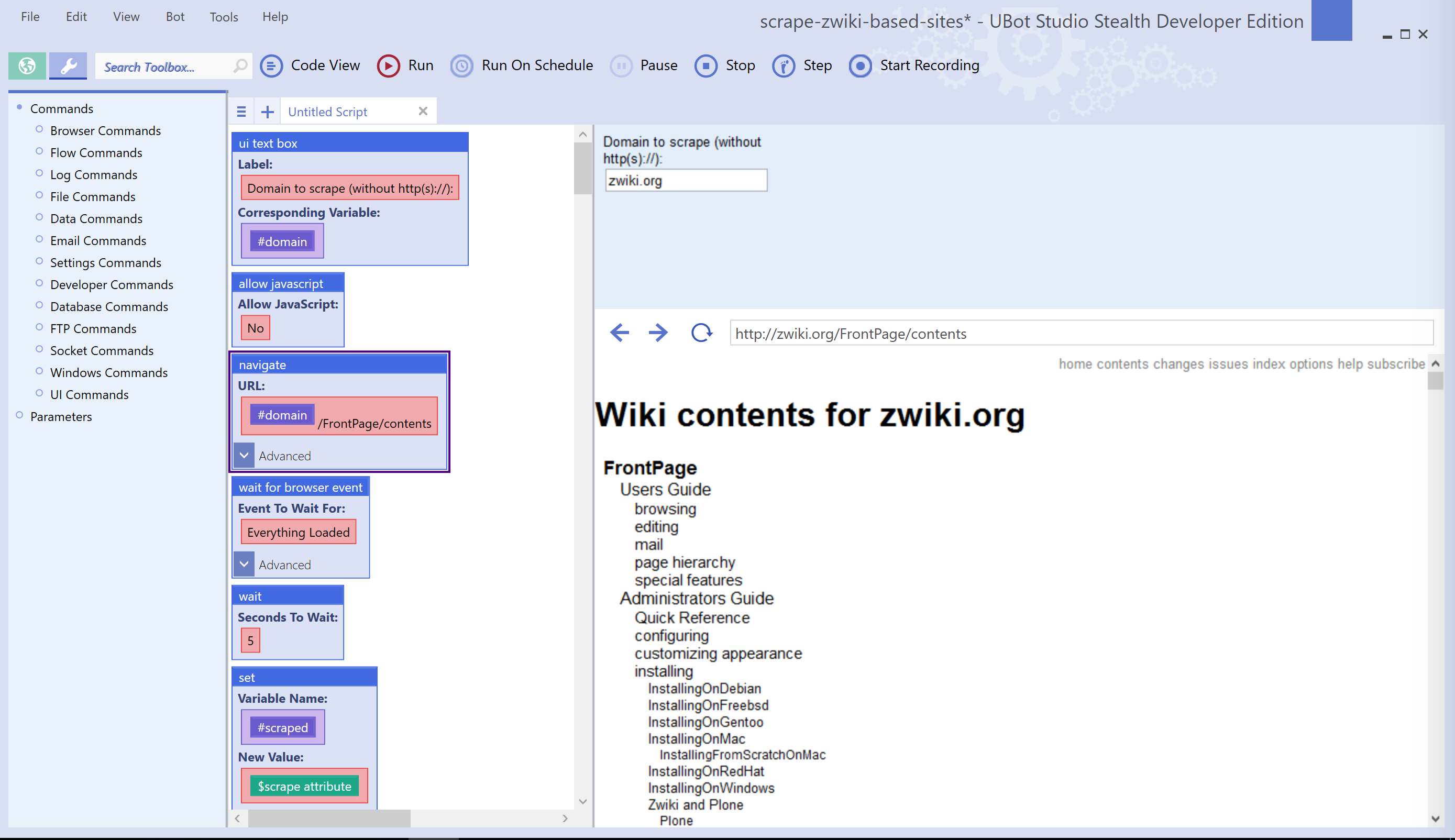Run the script
This screenshot has height=840, width=1455.
[x=405, y=66]
